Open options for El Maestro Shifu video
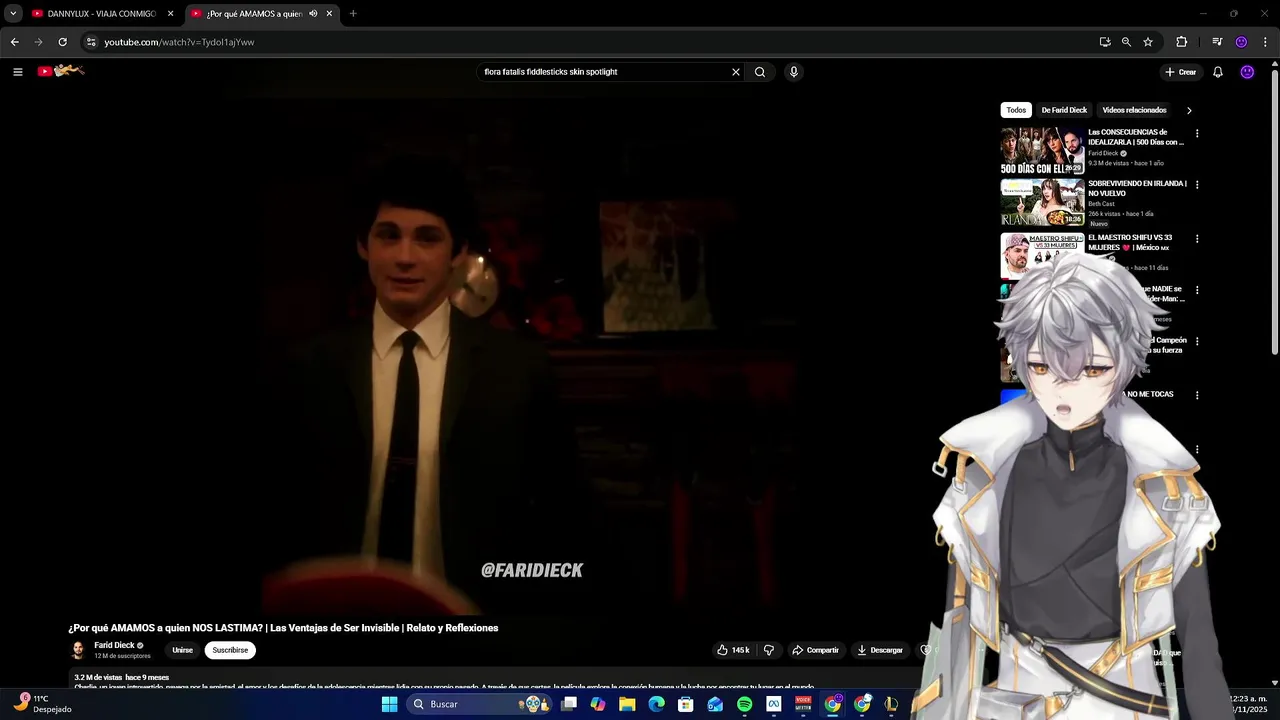Image resolution: width=1280 pixels, height=720 pixels. [1197, 239]
